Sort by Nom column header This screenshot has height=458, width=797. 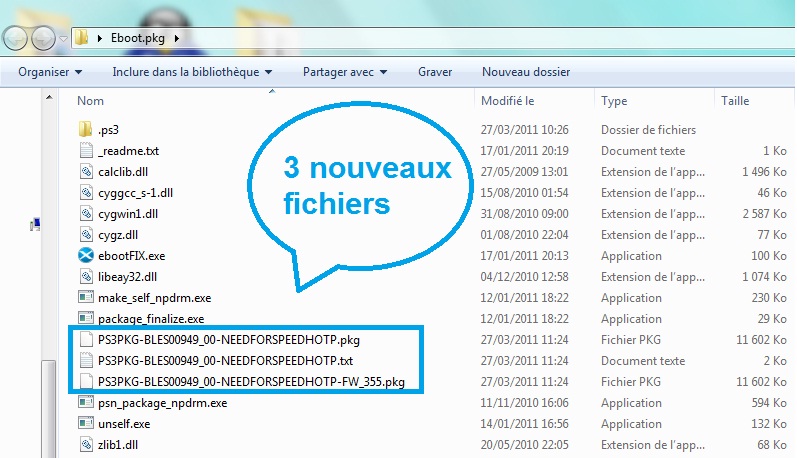(x=90, y=101)
